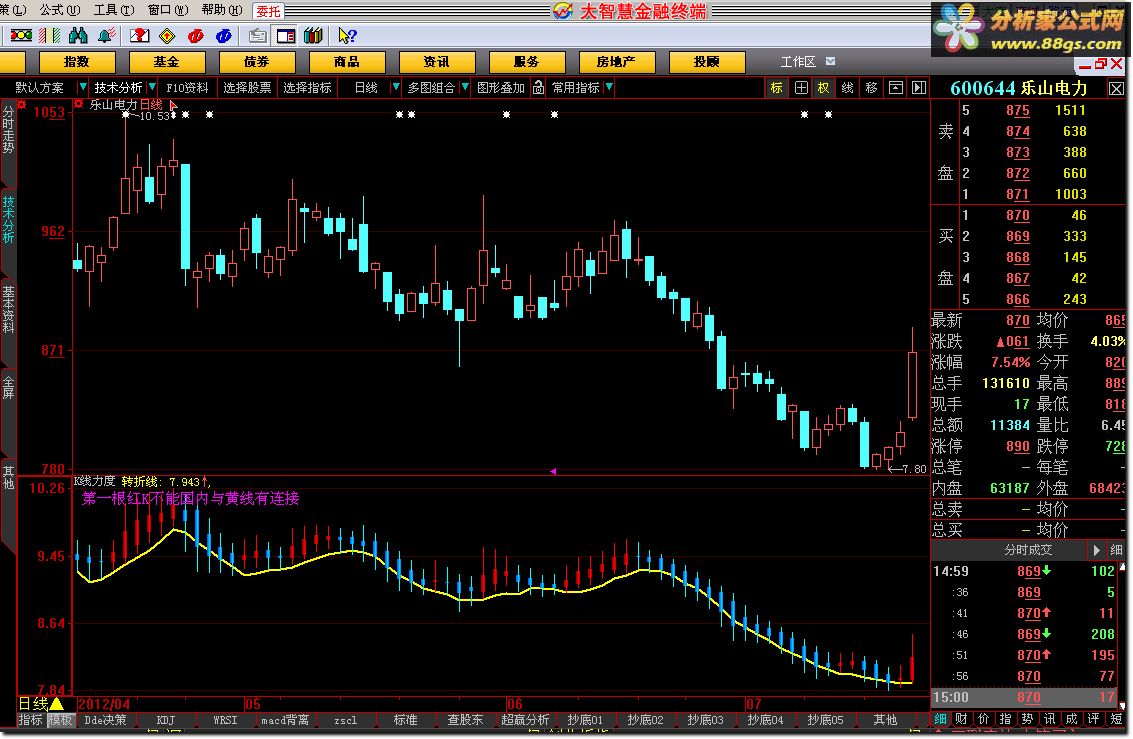Viewport: 1133px width, 739px height.
Task: Open the 日线 period dropdown arrow
Action: (395, 87)
